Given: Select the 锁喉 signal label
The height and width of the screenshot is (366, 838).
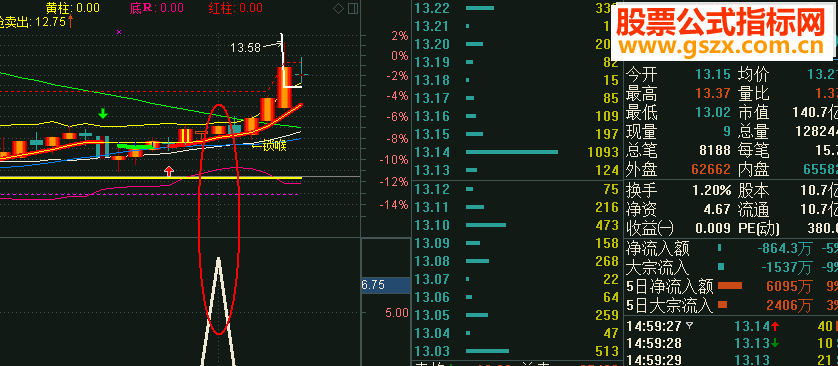Looking at the screenshot, I should [274, 146].
